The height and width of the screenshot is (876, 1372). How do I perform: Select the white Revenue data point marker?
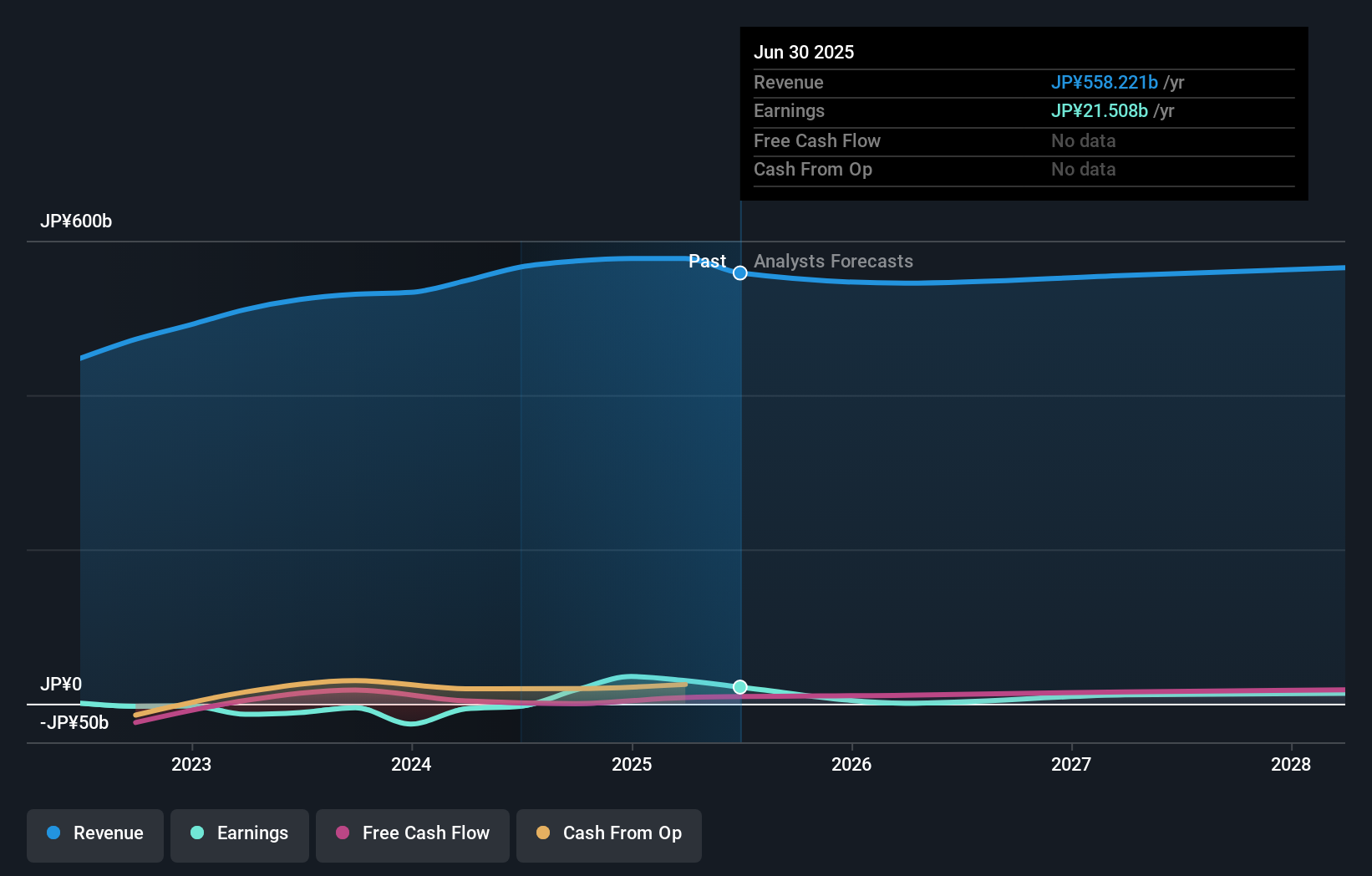(739, 272)
